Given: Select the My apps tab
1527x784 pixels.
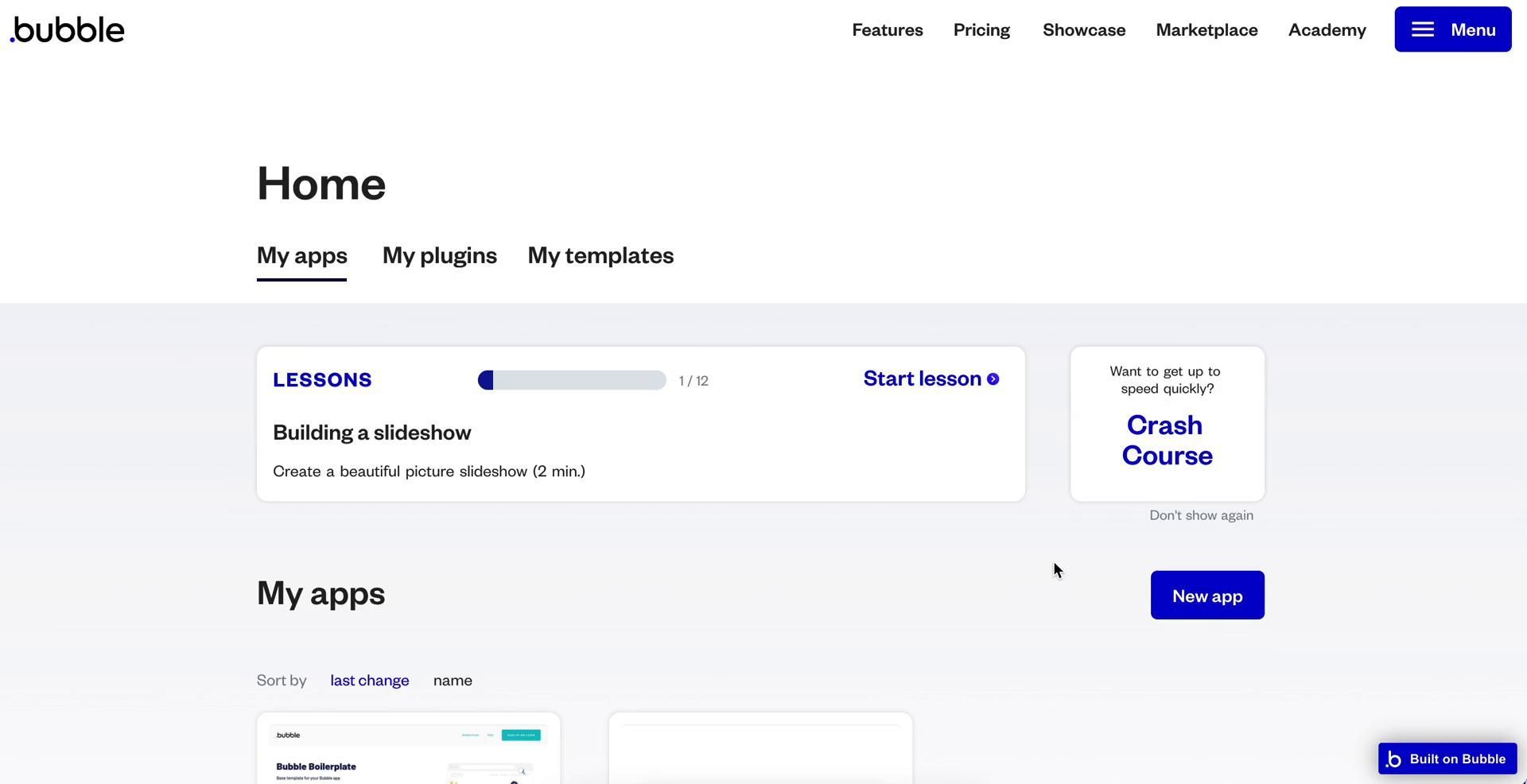Looking at the screenshot, I should point(301,255).
